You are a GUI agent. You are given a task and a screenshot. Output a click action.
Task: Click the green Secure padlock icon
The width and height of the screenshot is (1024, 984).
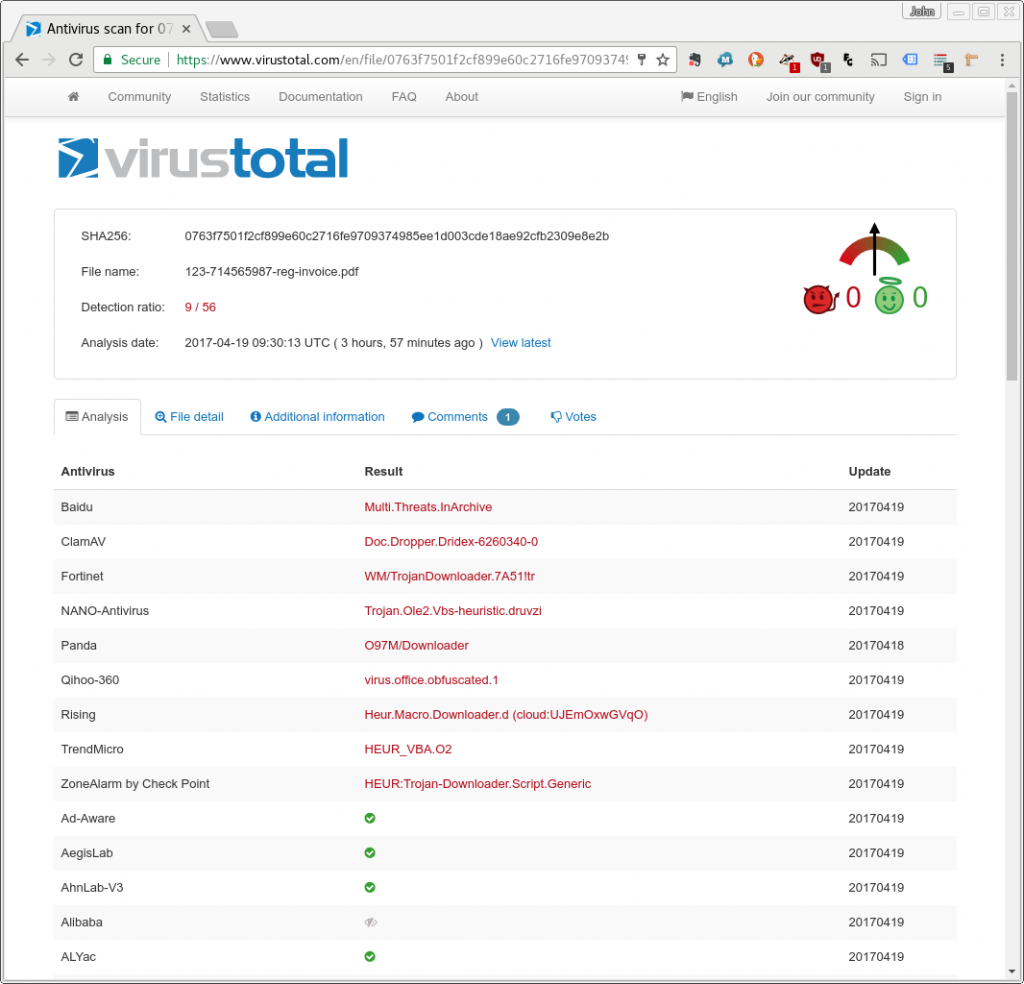click(x=108, y=60)
